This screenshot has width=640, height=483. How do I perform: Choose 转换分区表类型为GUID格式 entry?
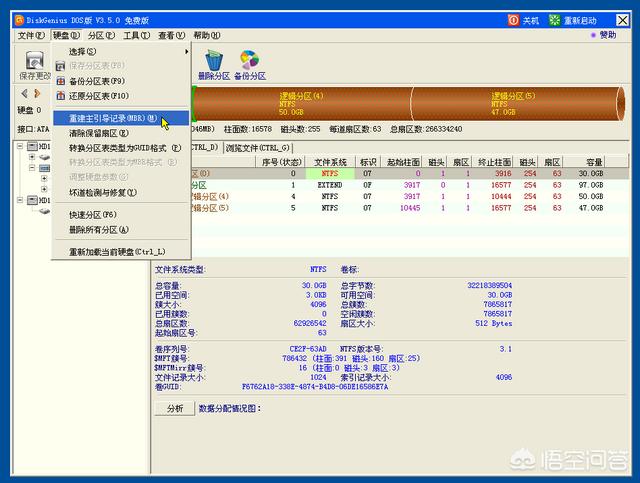[x=121, y=148]
